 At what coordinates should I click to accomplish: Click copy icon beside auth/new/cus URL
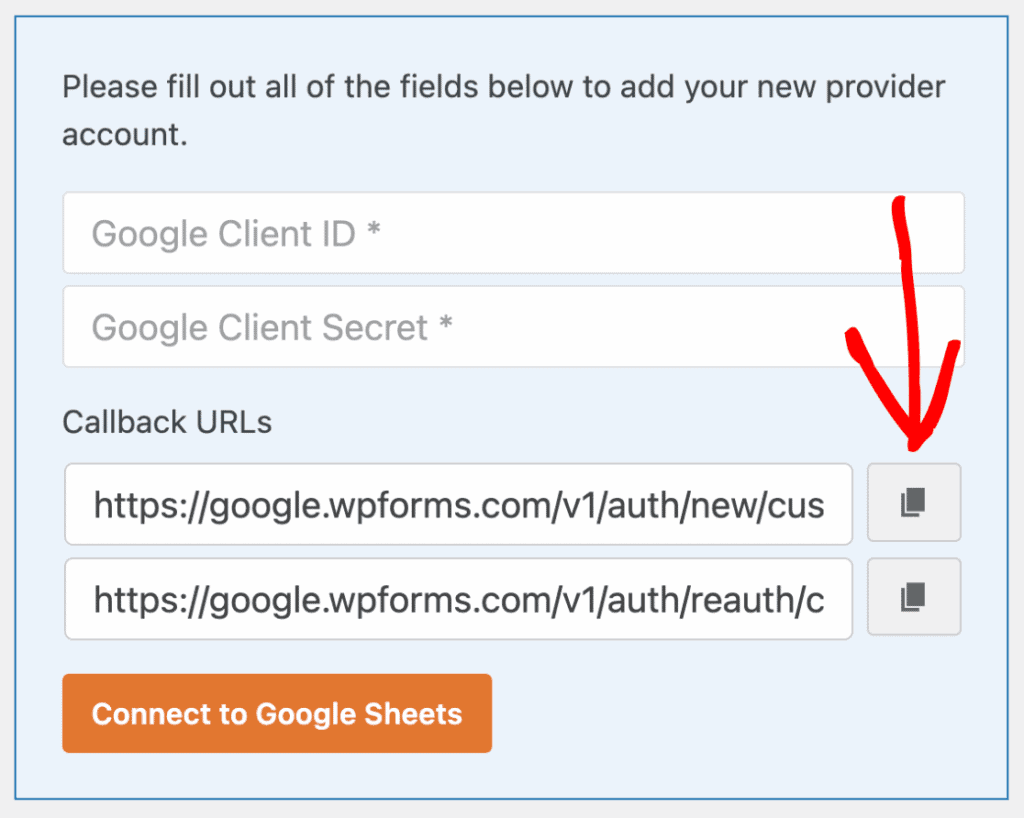tap(914, 503)
